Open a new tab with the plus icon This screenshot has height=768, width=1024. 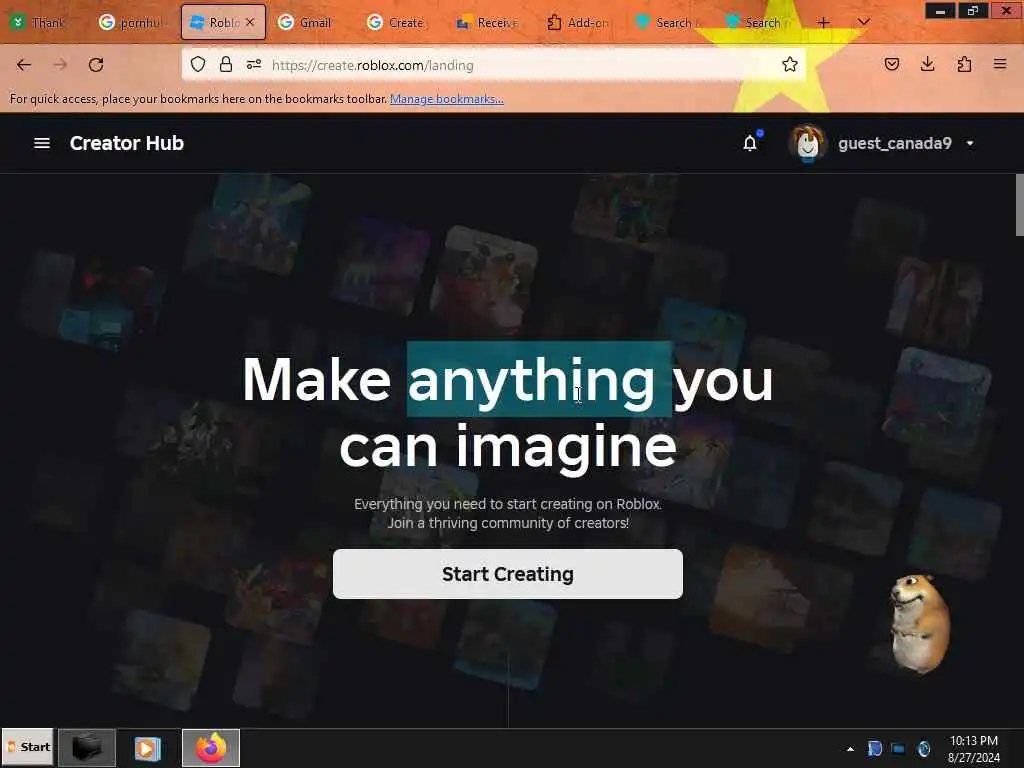pyautogui.click(x=824, y=22)
